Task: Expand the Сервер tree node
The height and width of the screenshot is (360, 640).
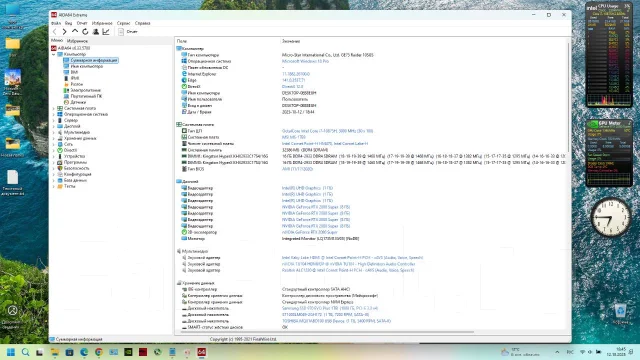Action: [x=53, y=120]
